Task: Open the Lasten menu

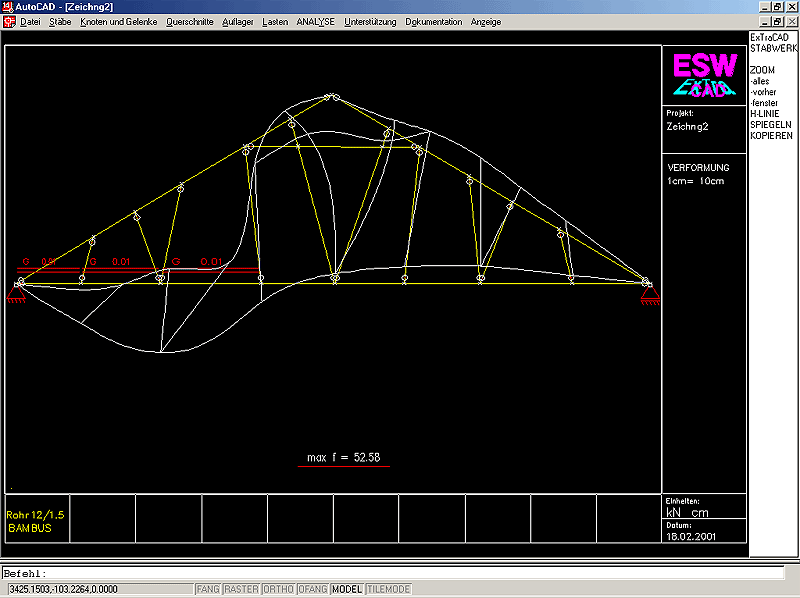Action: click(x=275, y=22)
